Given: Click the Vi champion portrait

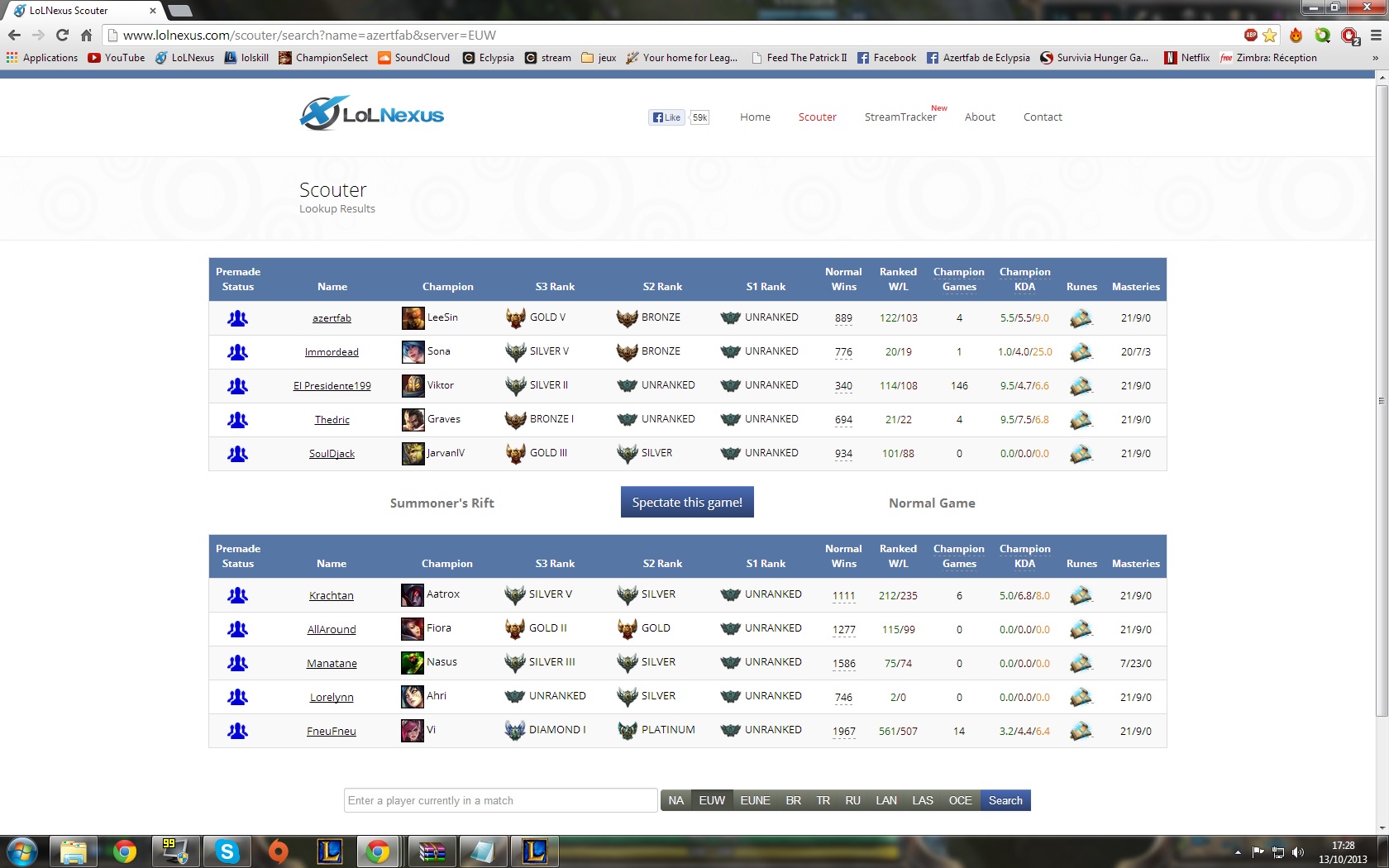Looking at the screenshot, I should [412, 730].
